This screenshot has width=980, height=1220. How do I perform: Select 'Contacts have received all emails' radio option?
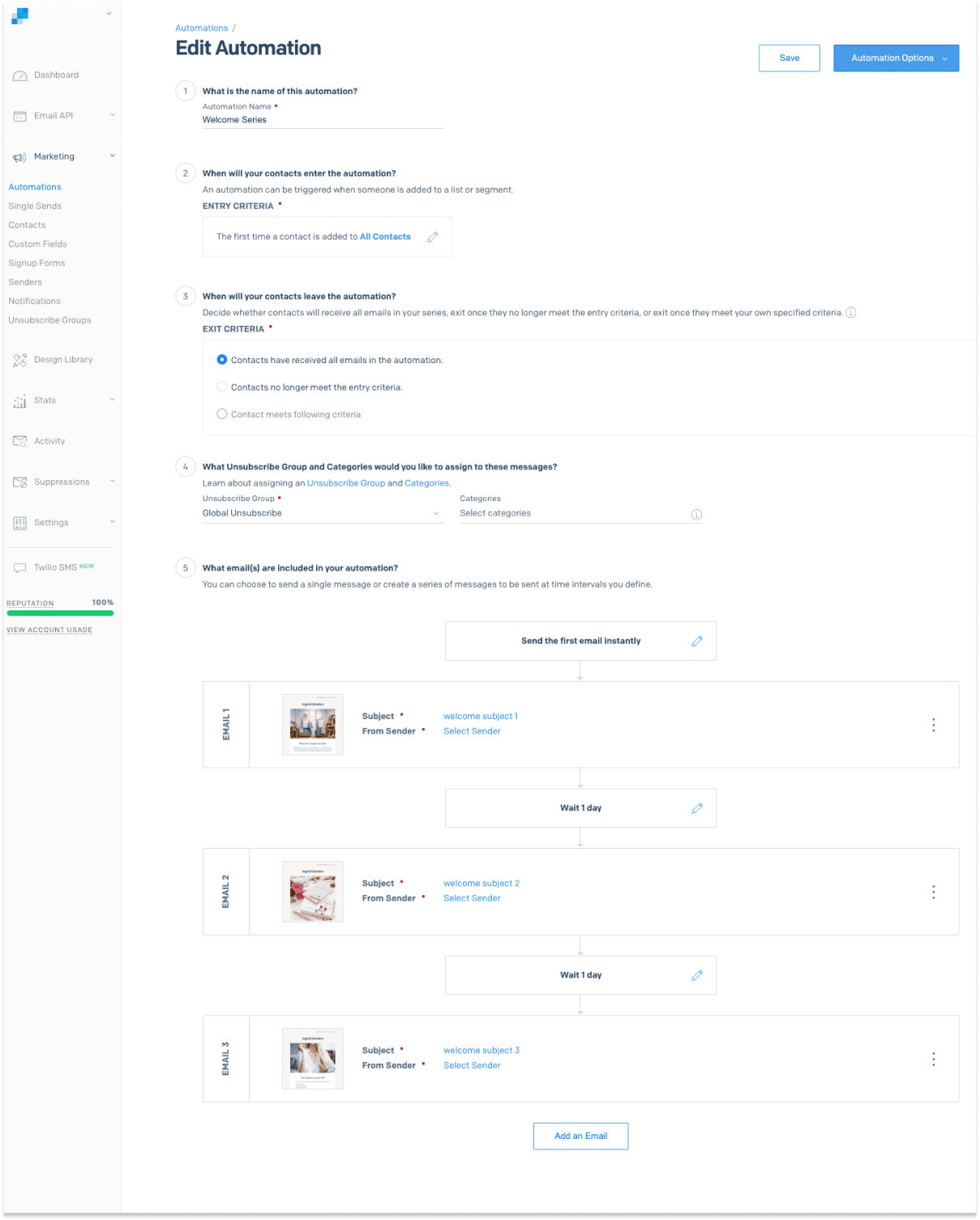coord(221,360)
